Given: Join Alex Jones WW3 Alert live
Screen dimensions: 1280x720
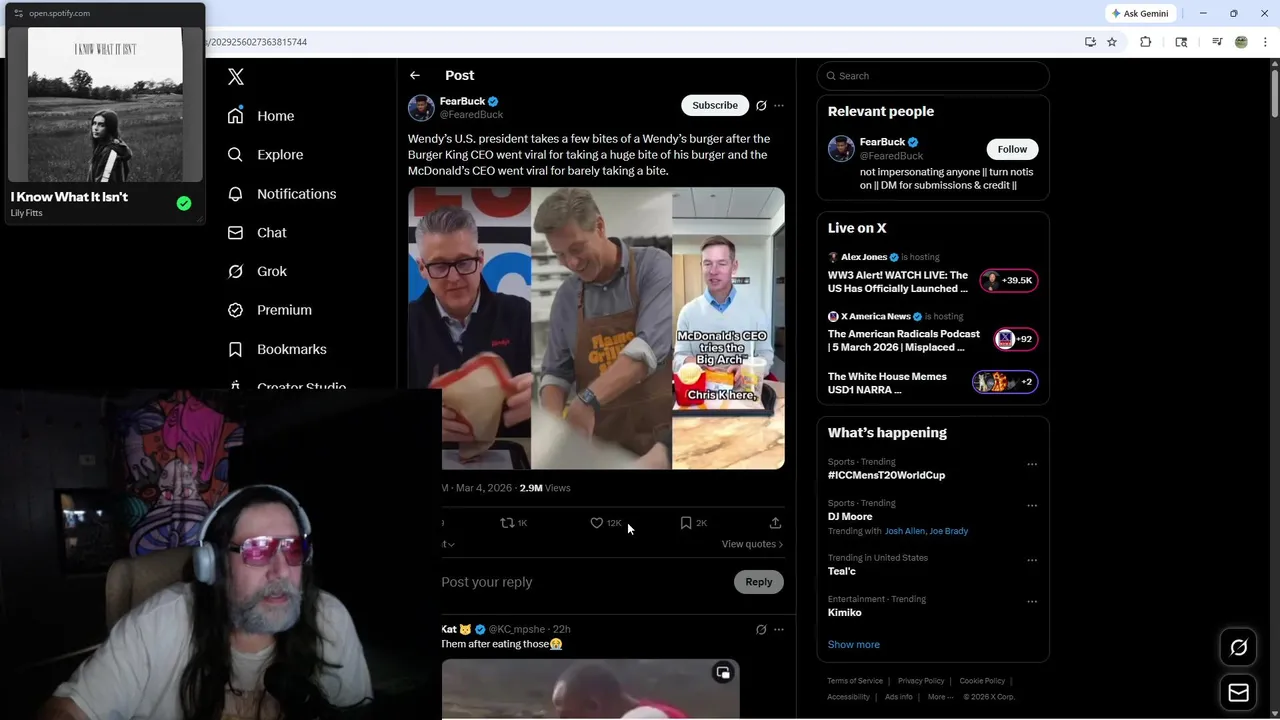Looking at the screenshot, I should click(933, 274).
